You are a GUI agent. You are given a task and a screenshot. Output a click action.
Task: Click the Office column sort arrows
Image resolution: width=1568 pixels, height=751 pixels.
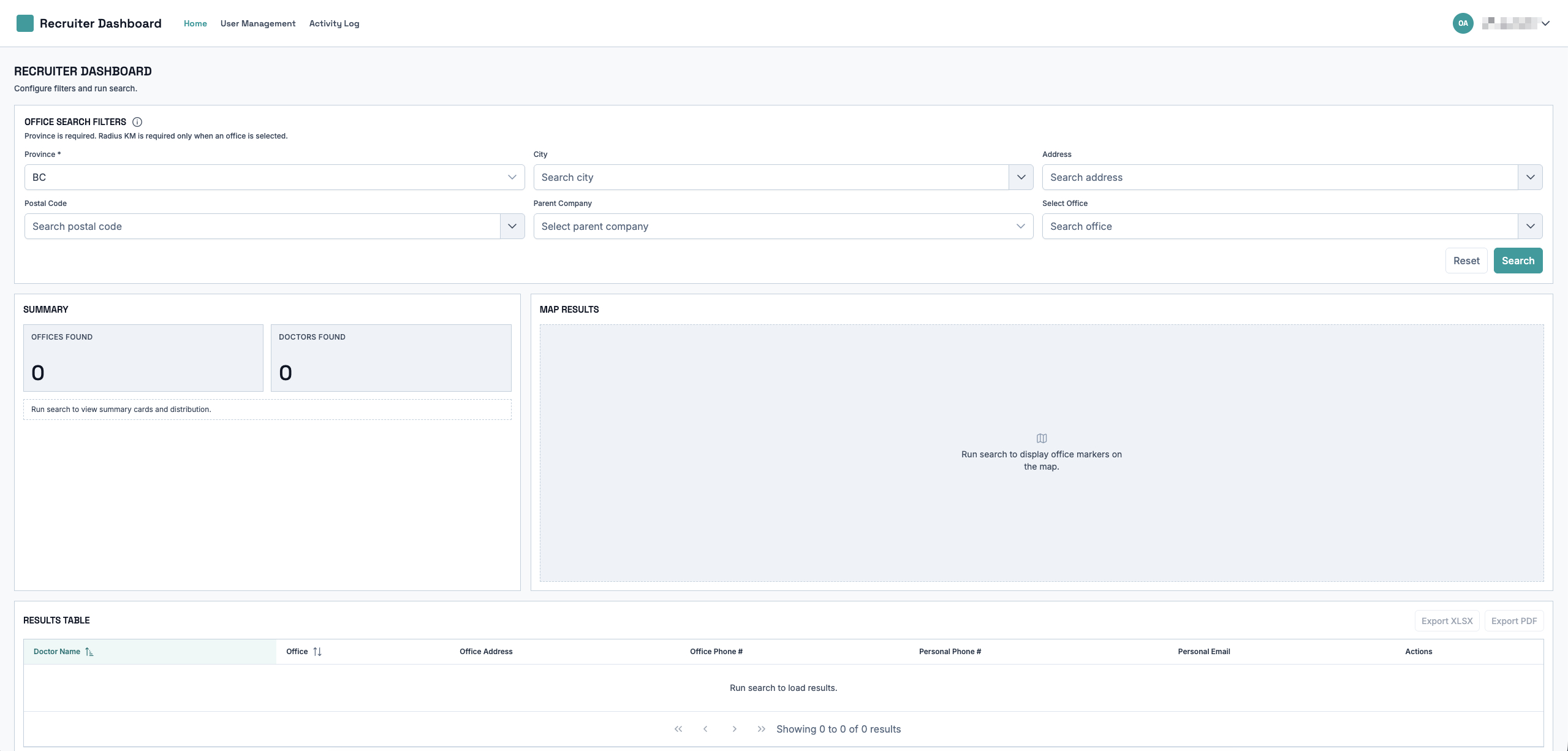(x=317, y=652)
